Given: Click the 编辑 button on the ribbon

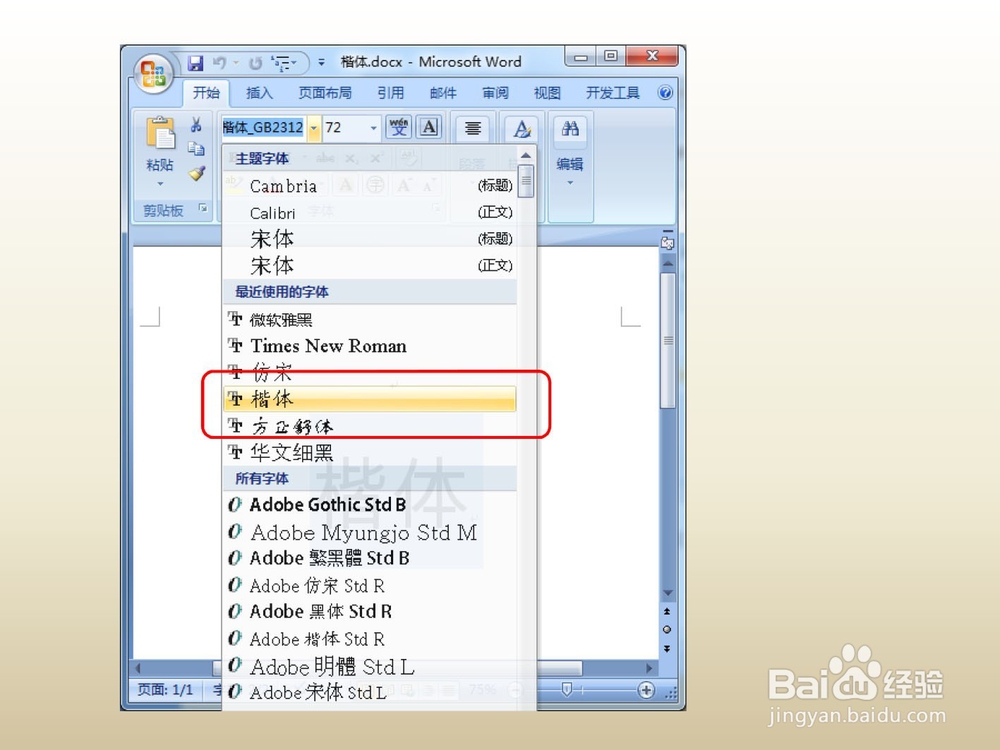Looking at the screenshot, I should 569,165.
